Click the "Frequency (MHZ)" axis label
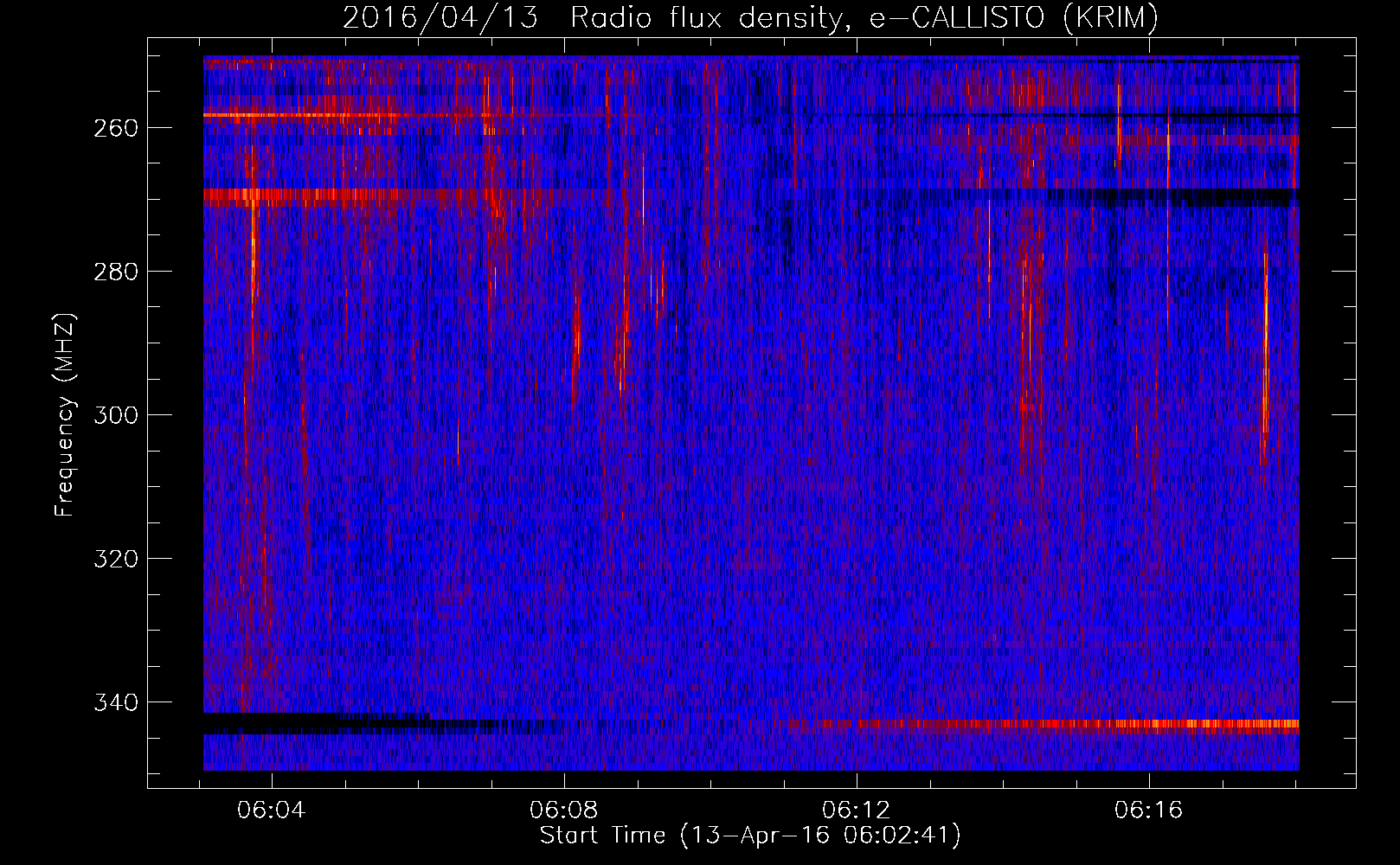Screen dimensions: 1400x865 (65, 414)
